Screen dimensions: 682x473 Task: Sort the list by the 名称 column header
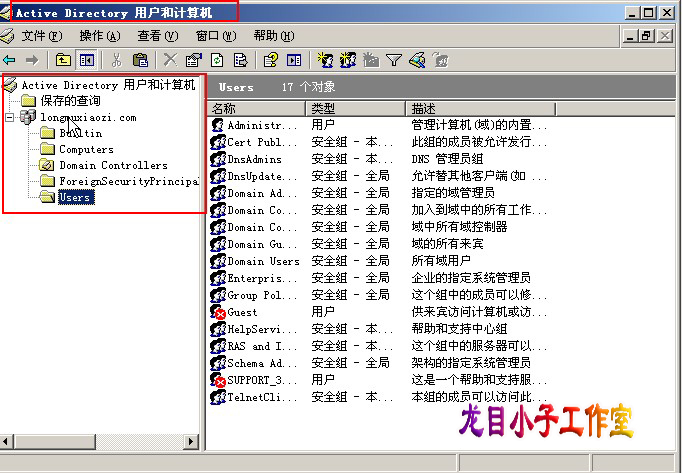point(256,108)
